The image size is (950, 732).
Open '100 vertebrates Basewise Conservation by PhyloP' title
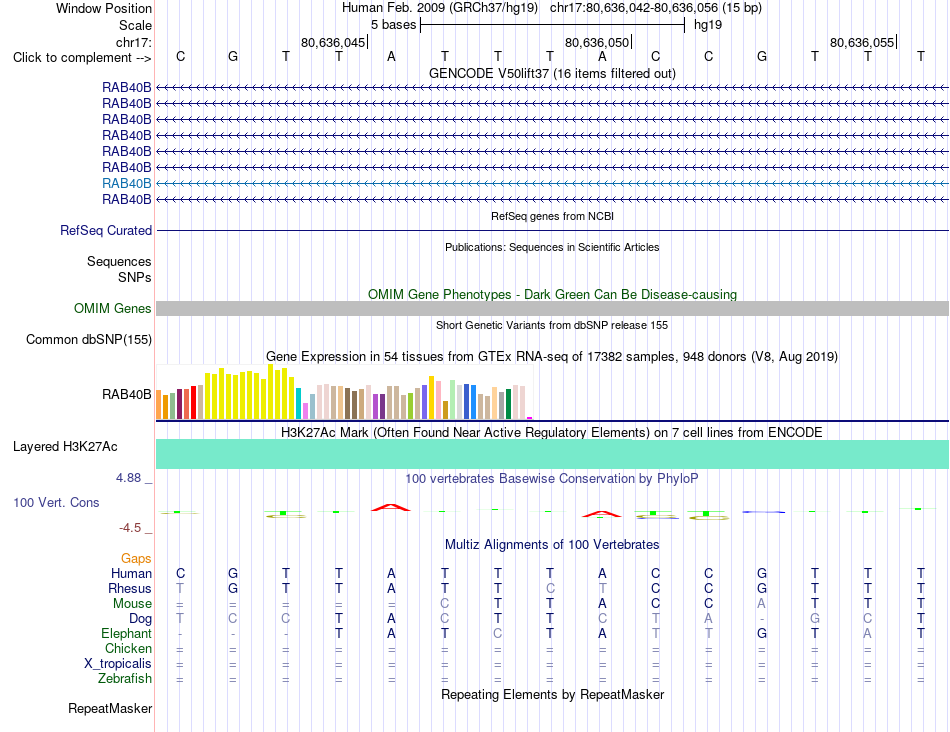pos(552,479)
